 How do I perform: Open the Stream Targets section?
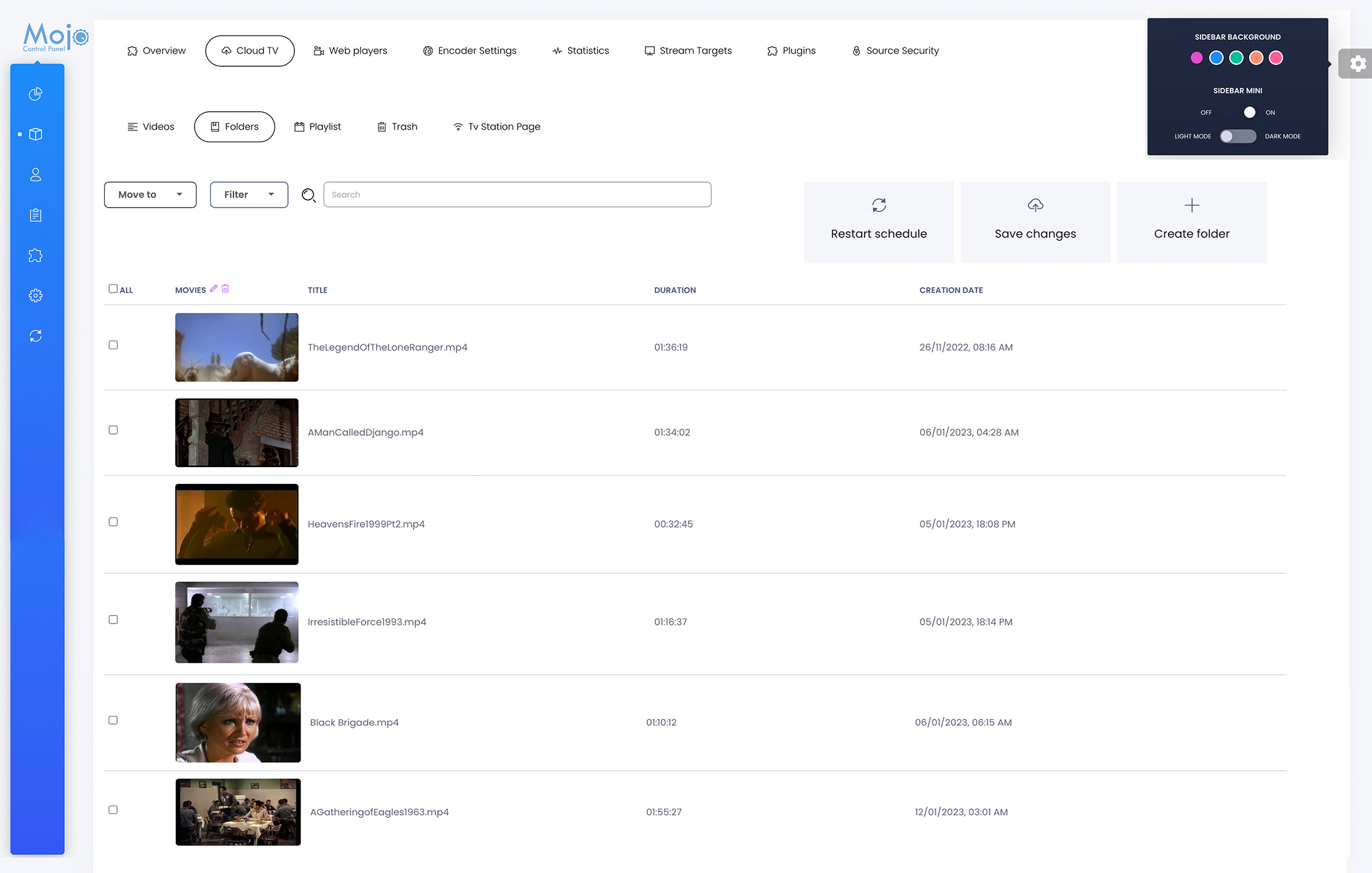[x=688, y=51]
